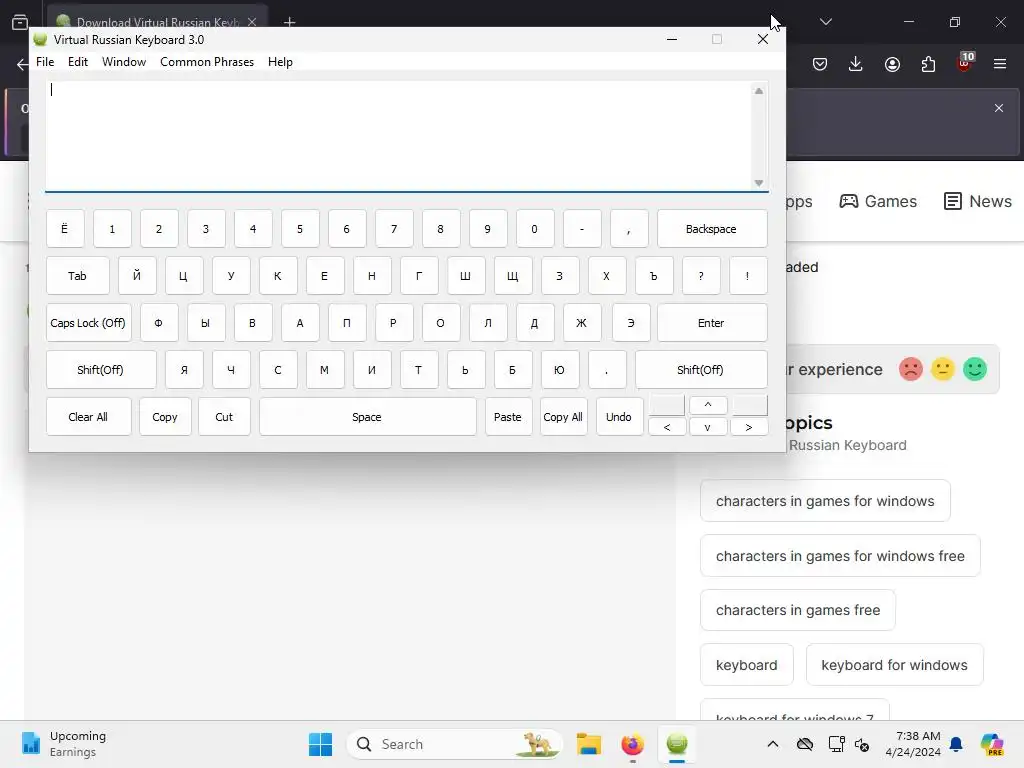Click Virtual Russian Keyboard taskbar icon

[x=677, y=744]
